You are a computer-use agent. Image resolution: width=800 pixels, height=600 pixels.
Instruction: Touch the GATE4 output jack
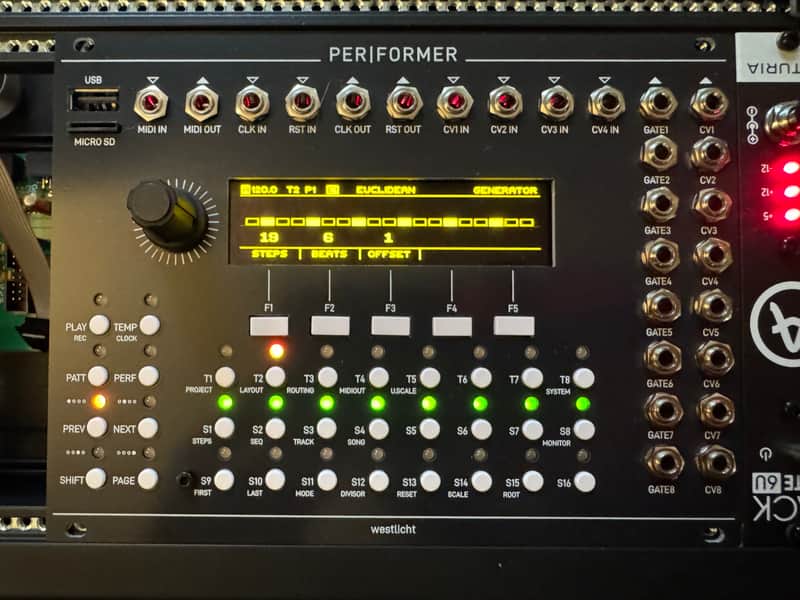coord(661,255)
